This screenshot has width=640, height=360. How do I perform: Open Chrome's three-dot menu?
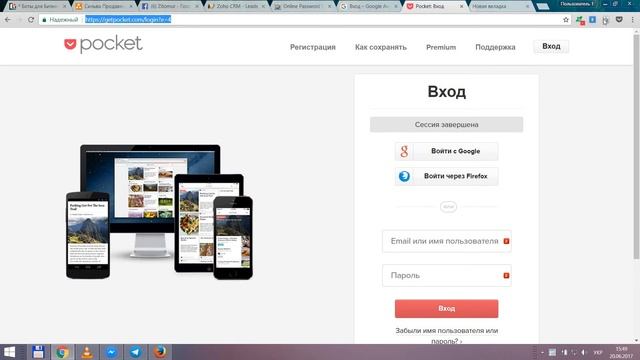pos(633,20)
